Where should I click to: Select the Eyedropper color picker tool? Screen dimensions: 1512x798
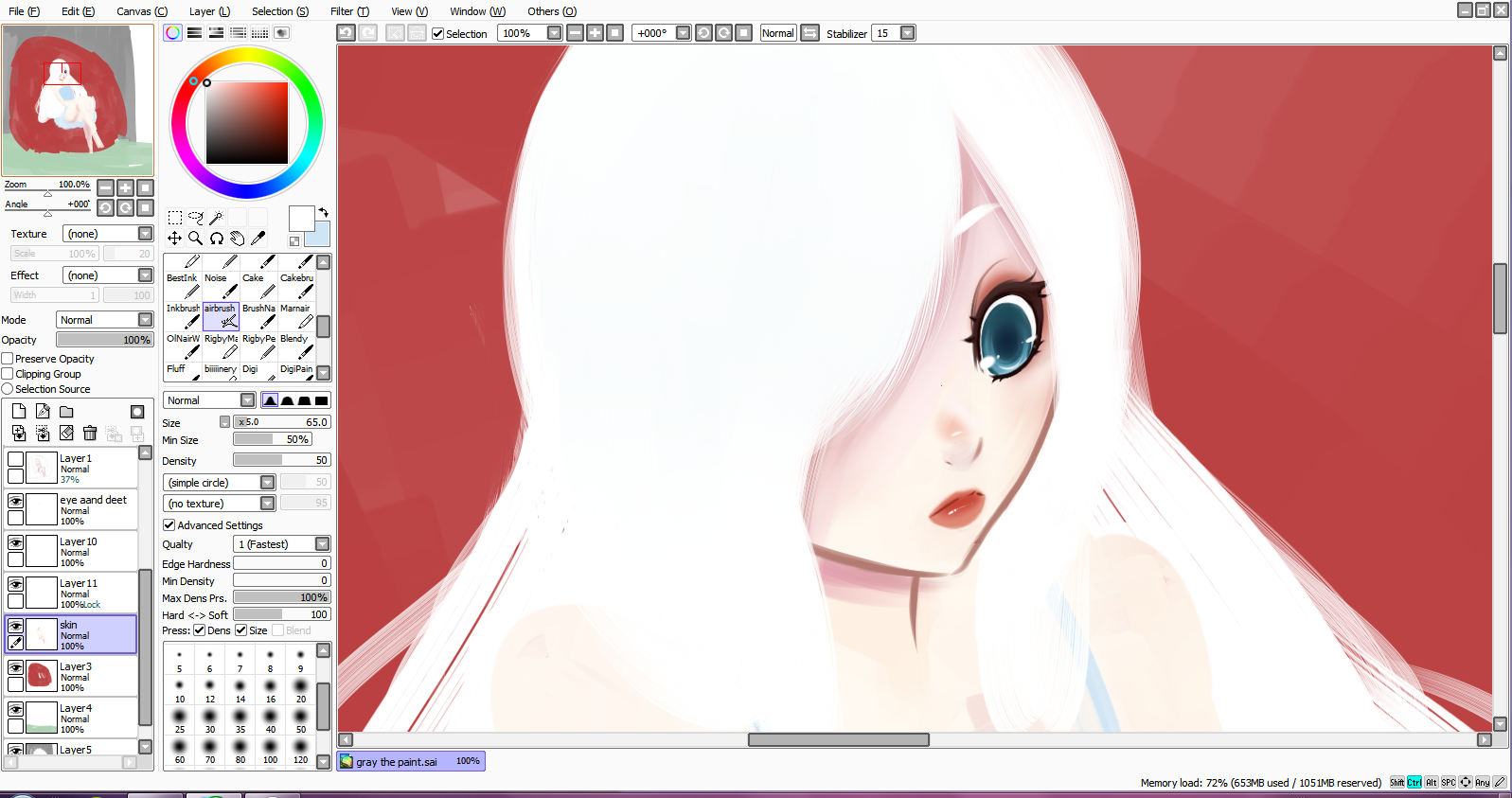coord(258,239)
